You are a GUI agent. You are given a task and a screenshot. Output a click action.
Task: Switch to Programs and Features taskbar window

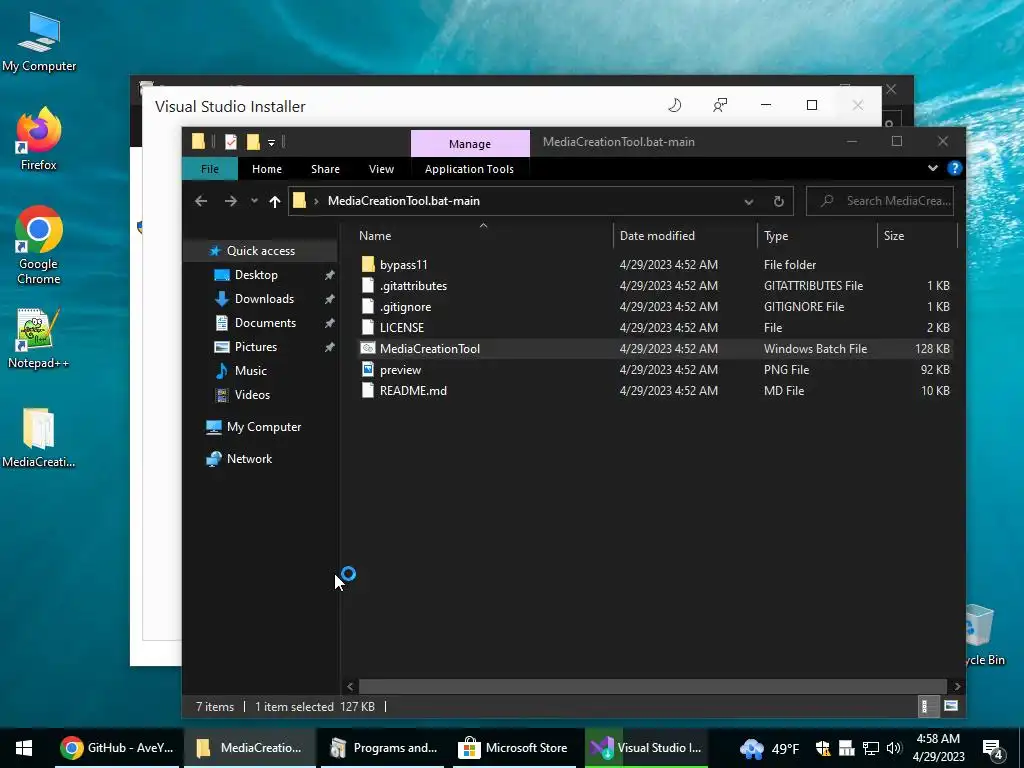(383, 748)
